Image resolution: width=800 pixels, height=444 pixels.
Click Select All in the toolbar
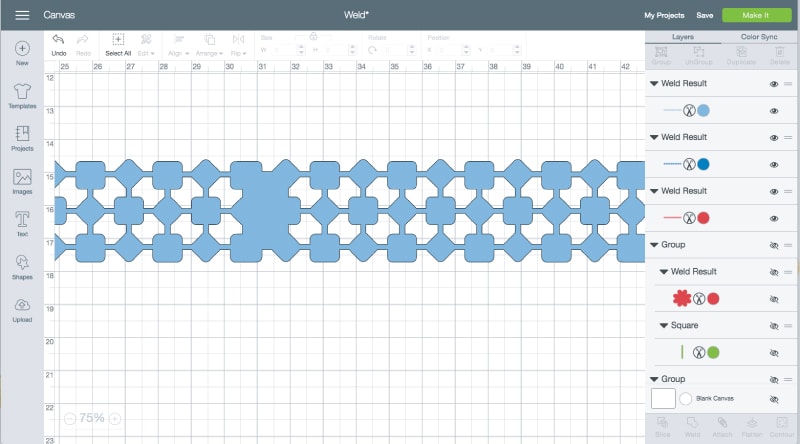coord(118,42)
